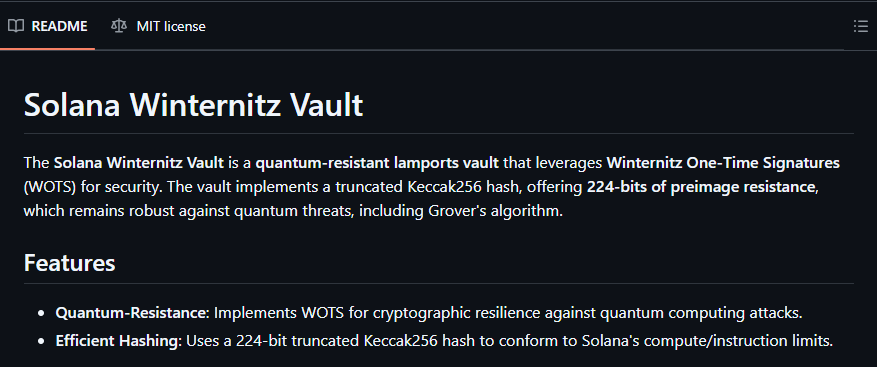Click bold 'Winternitz One-Time Signatures' text

click(x=723, y=163)
